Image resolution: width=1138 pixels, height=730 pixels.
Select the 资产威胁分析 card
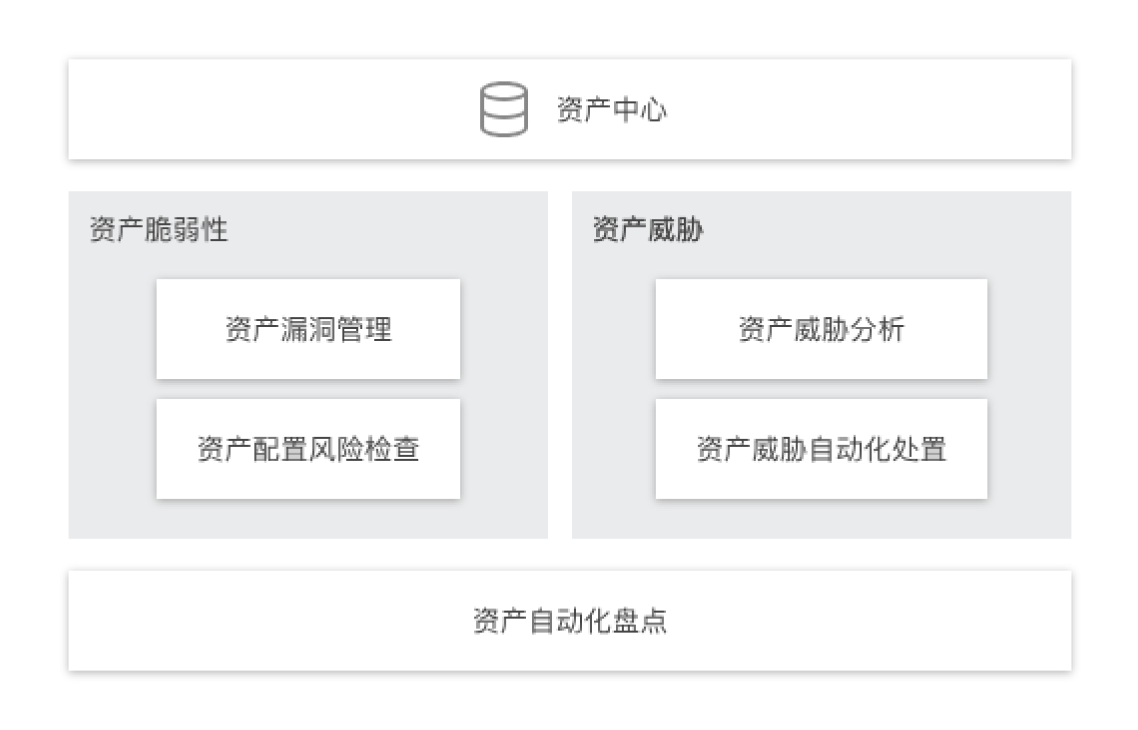821,329
